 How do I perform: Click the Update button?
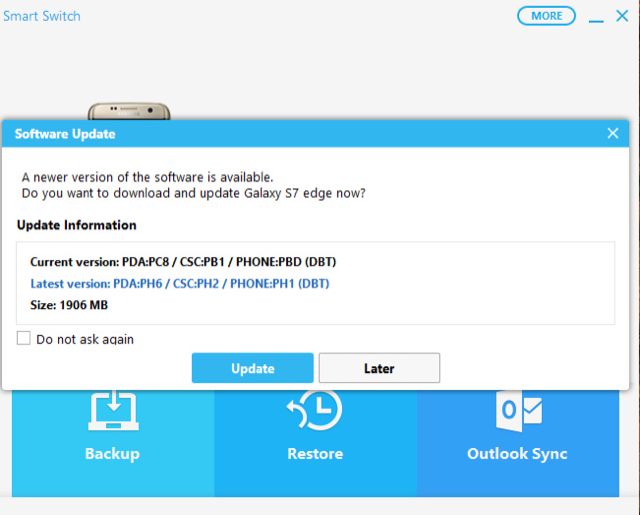pyautogui.click(x=252, y=368)
